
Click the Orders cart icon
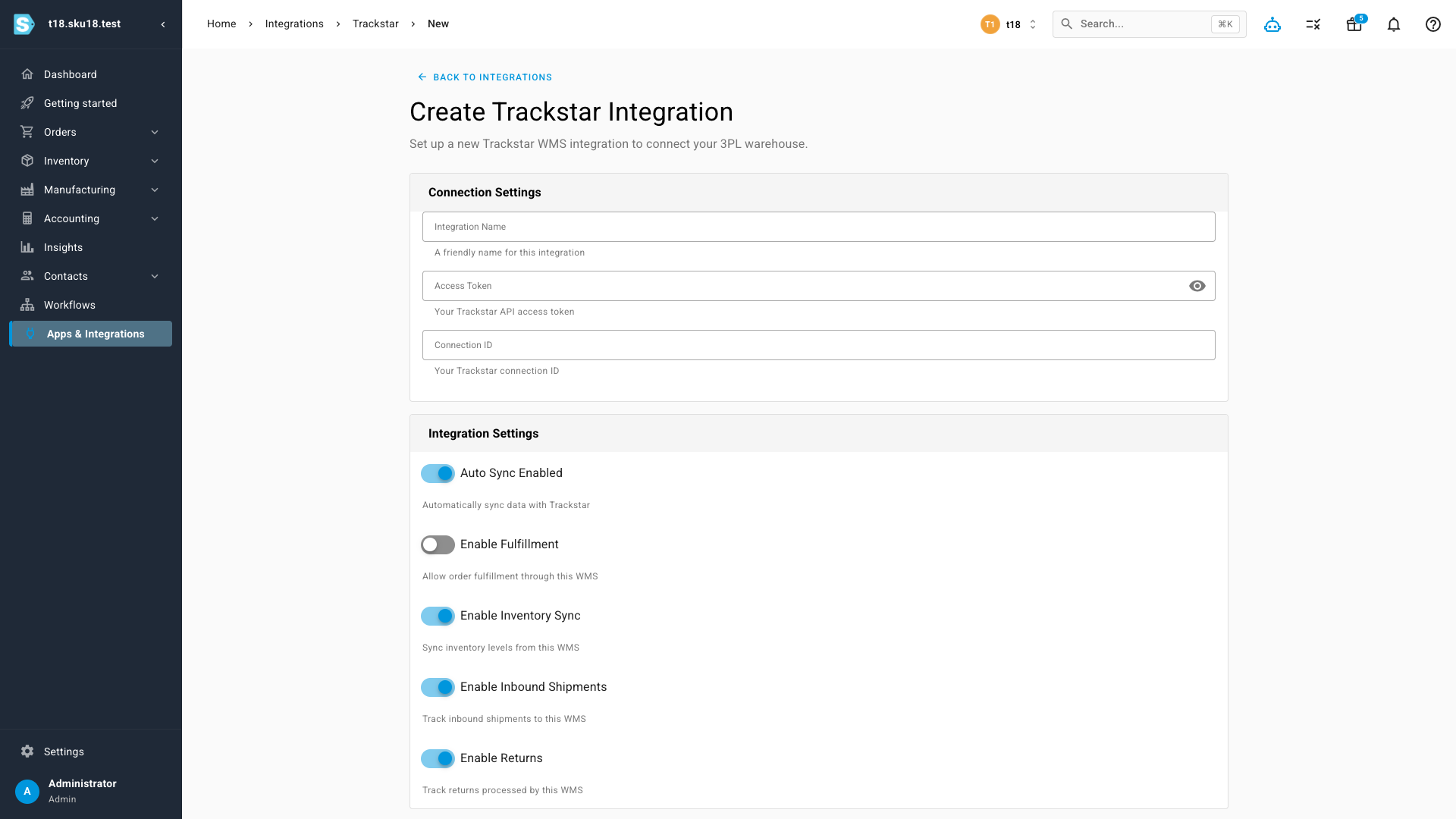point(27,132)
